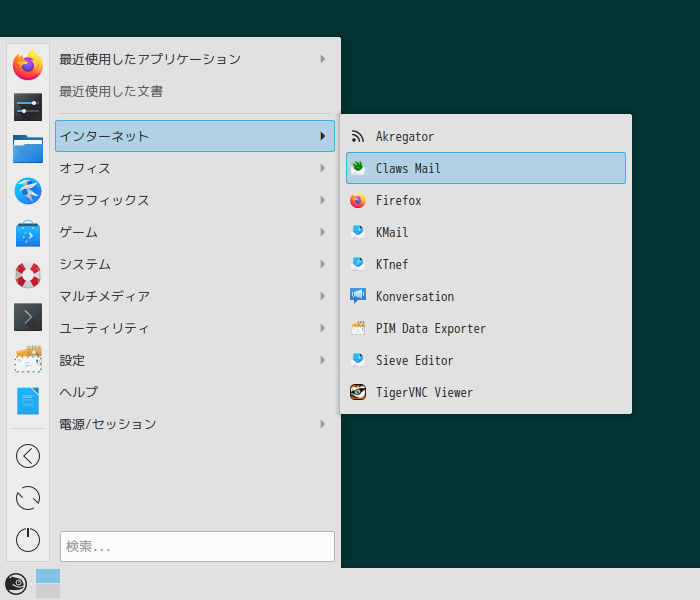Expand 最近使用したアプリケーション submenu arrow
The width and height of the screenshot is (700, 600).
pos(323,59)
